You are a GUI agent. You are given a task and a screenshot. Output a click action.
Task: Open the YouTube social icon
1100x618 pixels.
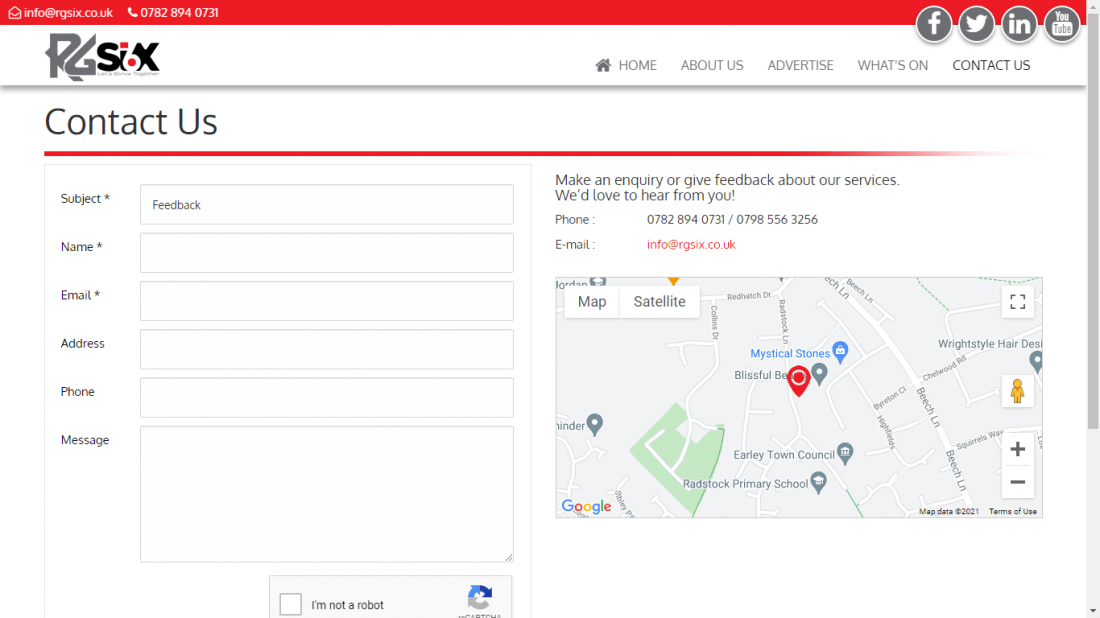pos(1062,25)
